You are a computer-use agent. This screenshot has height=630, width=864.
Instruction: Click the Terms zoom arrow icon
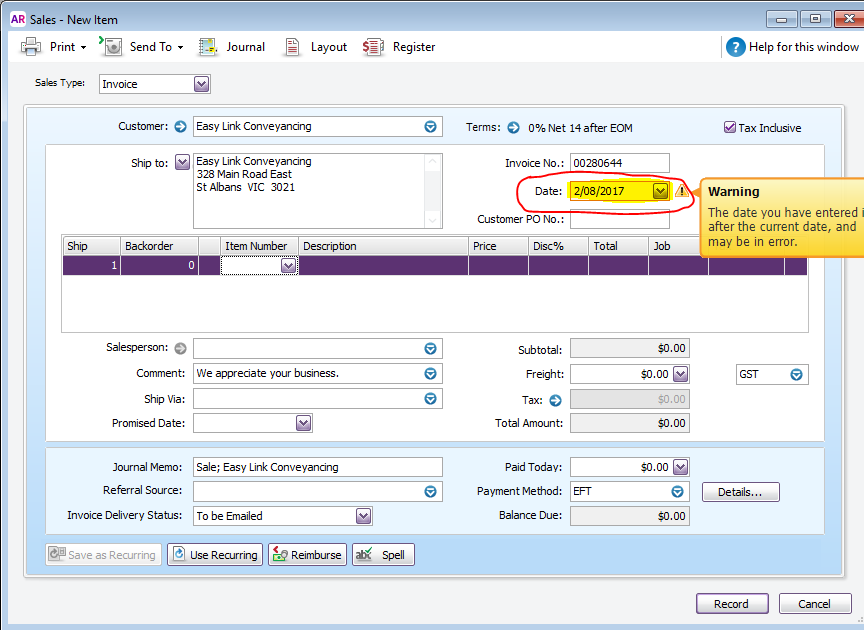[x=513, y=127]
